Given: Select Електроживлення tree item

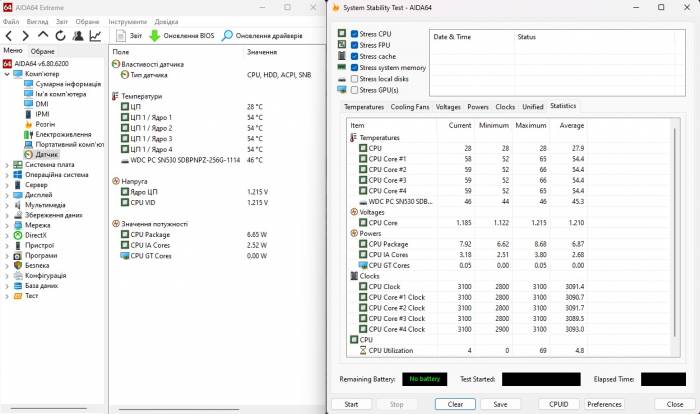Looking at the screenshot, I should [x=63, y=134].
